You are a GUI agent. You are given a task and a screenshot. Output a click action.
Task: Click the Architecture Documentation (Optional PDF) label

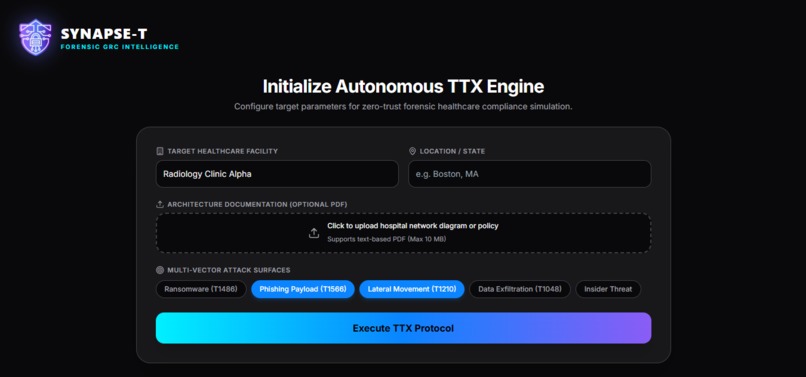click(257, 204)
